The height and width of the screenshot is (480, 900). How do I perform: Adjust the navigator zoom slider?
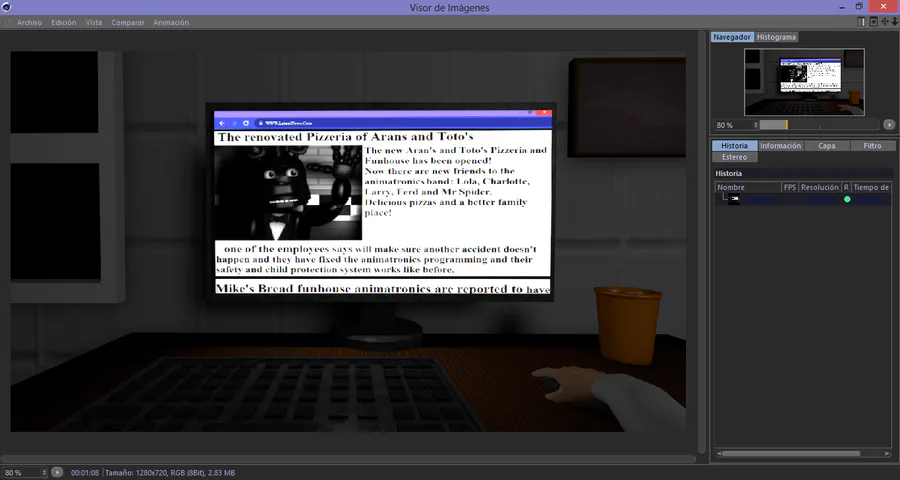(x=819, y=125)
